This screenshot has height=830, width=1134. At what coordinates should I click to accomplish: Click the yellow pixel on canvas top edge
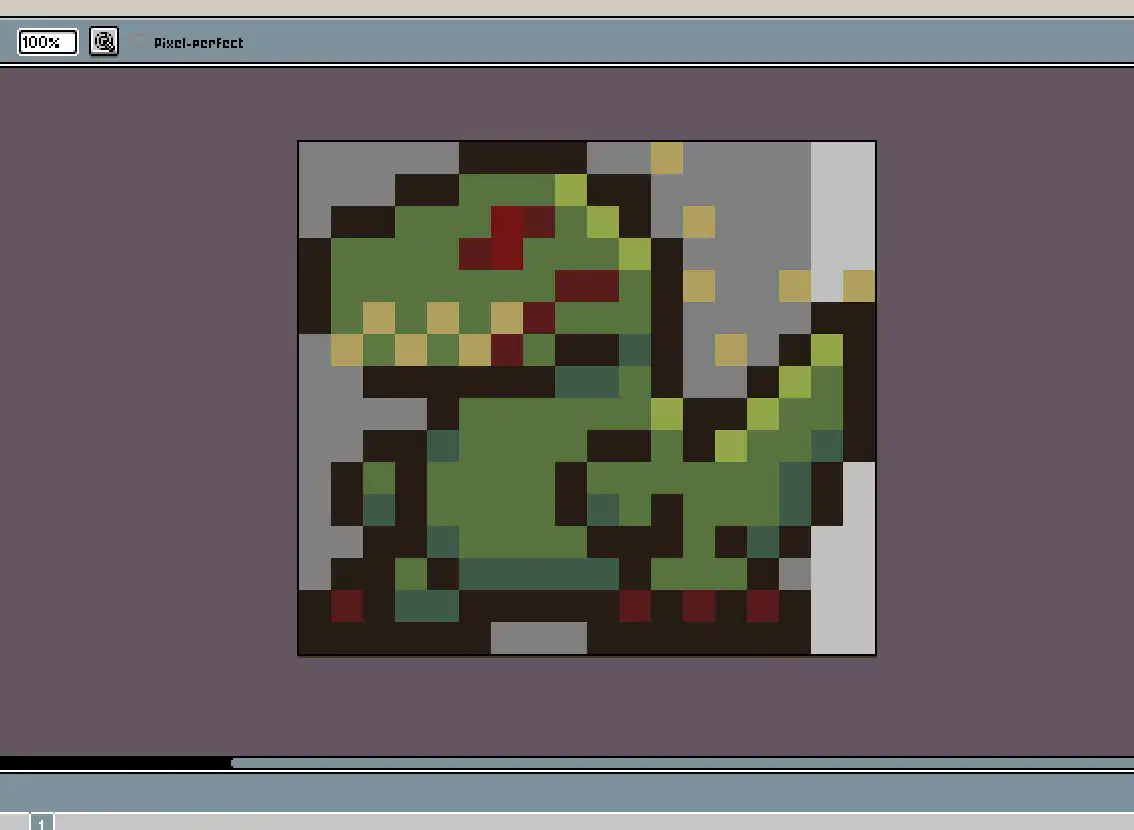[667, 158]
